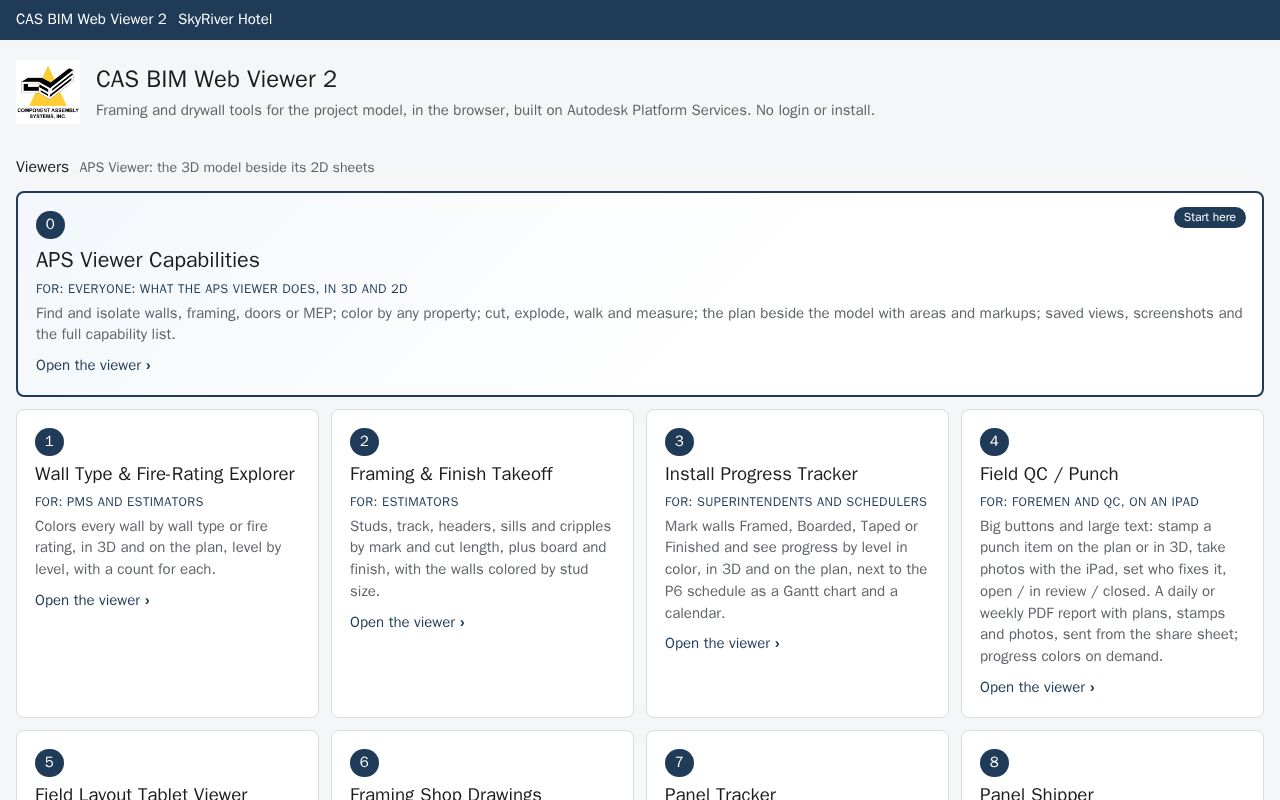Click the Start here badge
Image resolution: width=1280 pixels, height=800 pixels.
[1209, 217]
